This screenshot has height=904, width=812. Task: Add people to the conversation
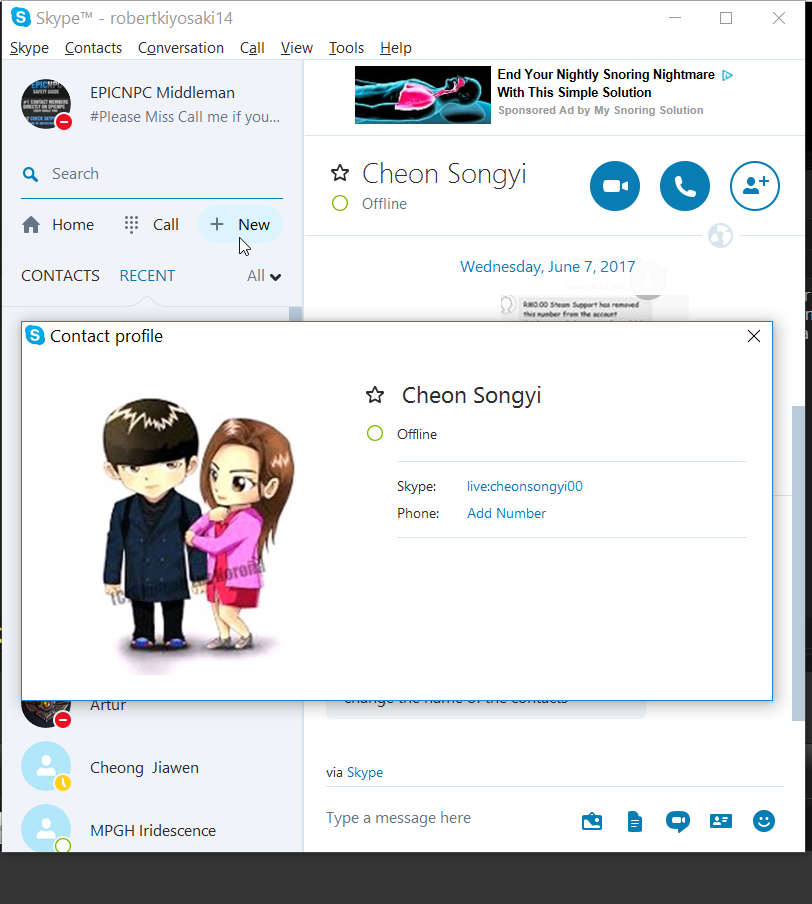click(754, 186)
